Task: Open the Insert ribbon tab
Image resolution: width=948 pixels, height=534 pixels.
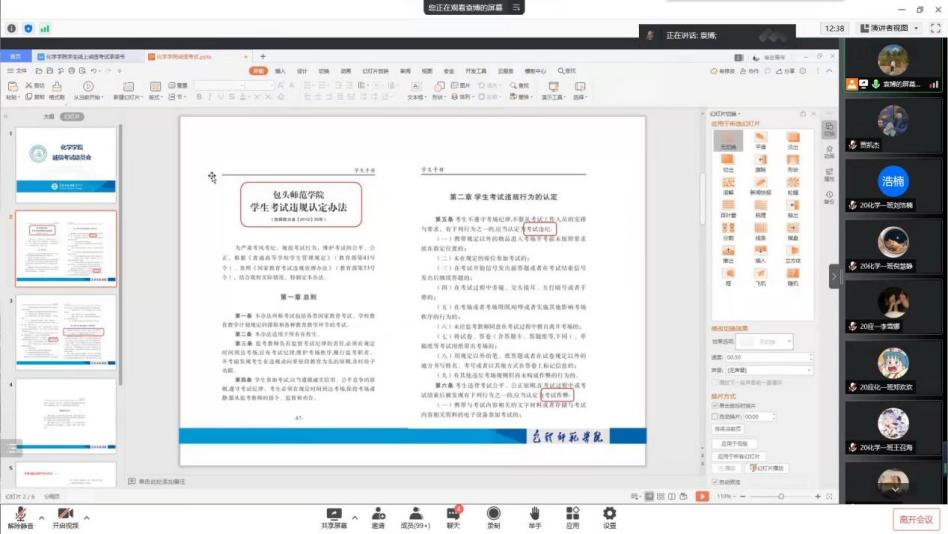Action: 280,71
